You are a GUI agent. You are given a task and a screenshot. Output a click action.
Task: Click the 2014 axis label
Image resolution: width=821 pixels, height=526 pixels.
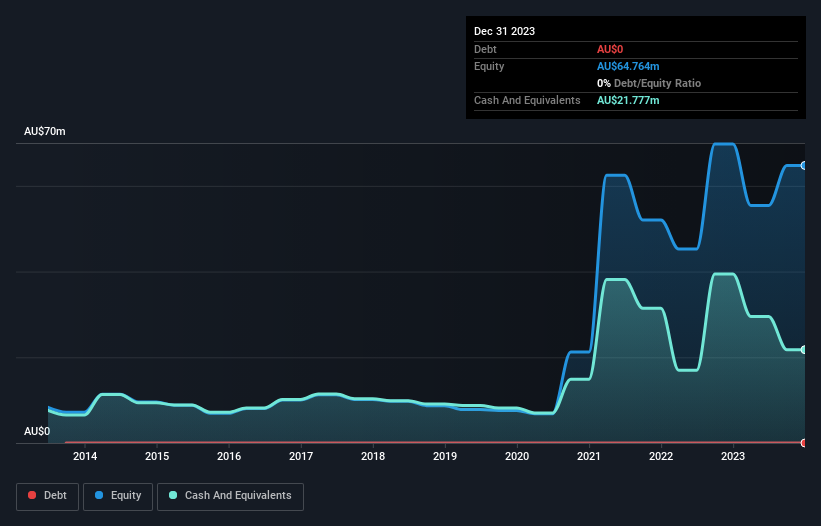tap(85, 456)
